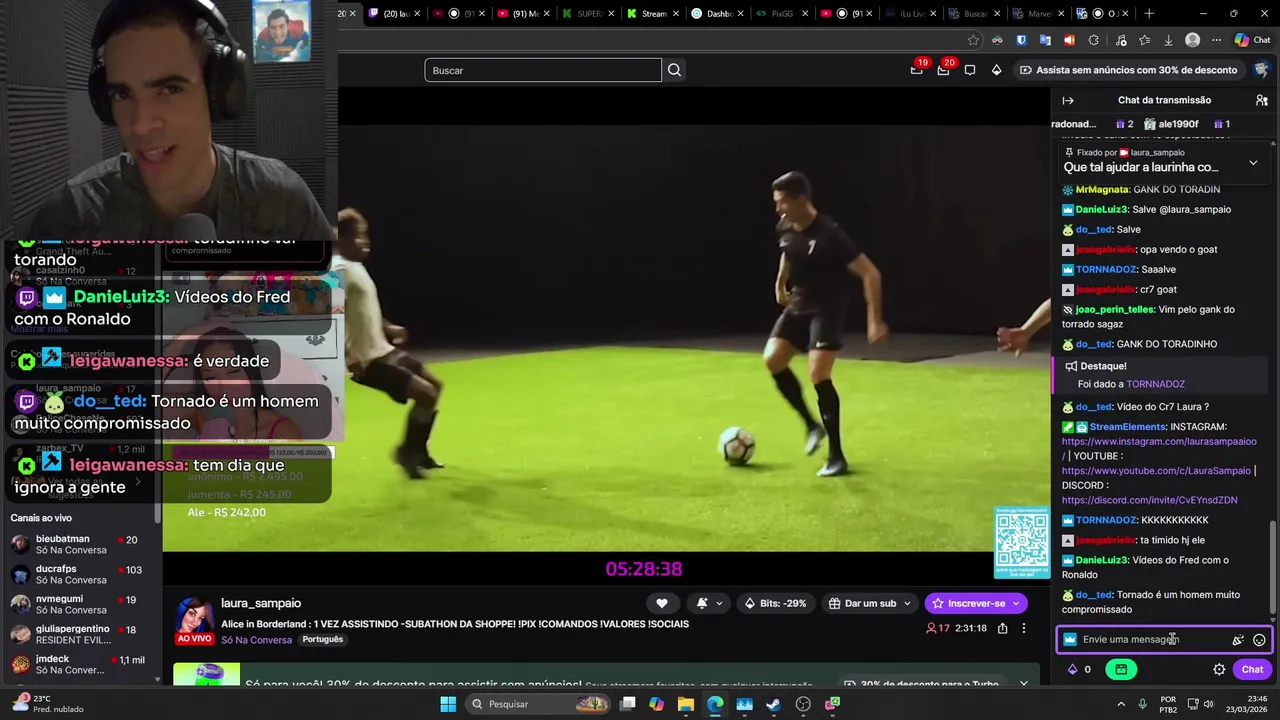Open the Twitch inbox icon with 20 badge
1280x720 pixels.
click(943, 70)
